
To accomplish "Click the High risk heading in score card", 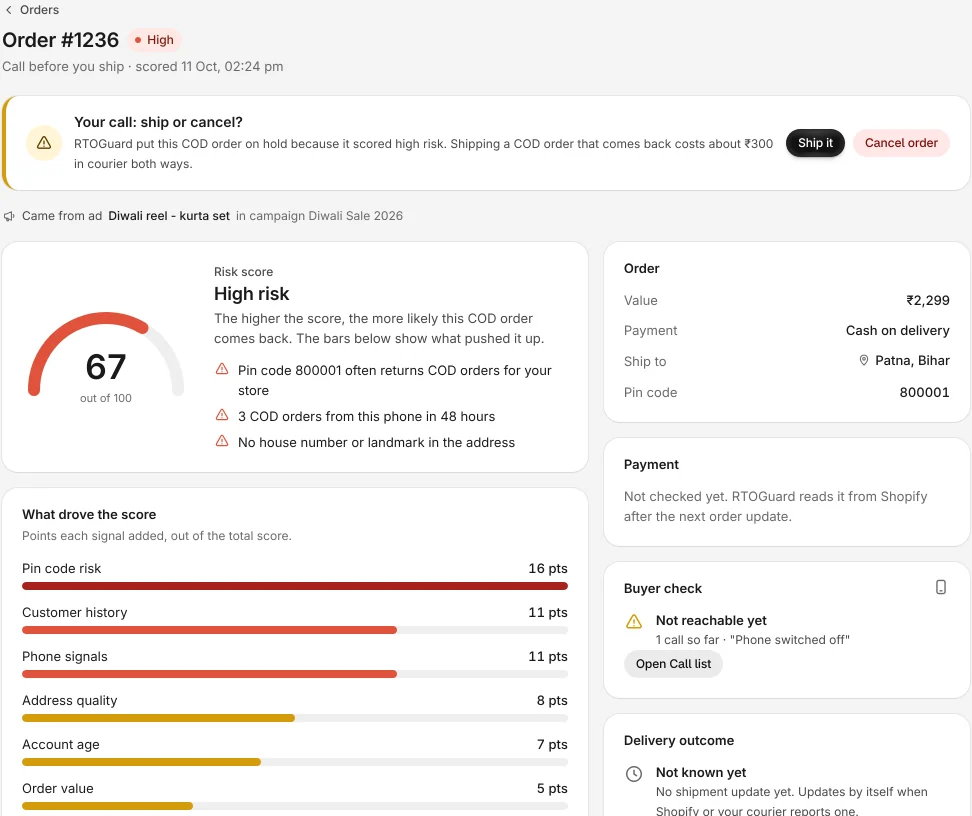I will tap(252, 294).
